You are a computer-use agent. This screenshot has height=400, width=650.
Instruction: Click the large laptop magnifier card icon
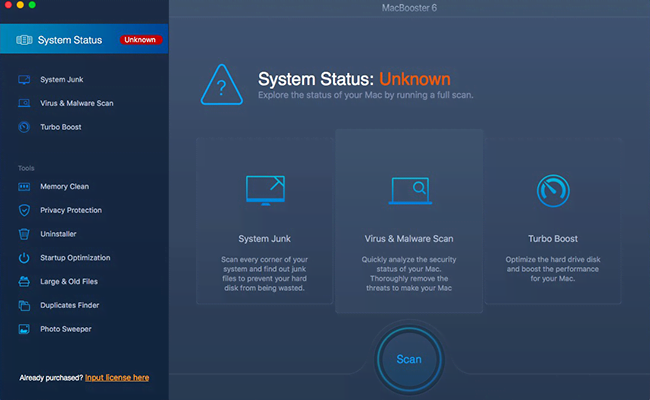click(410, 191)
